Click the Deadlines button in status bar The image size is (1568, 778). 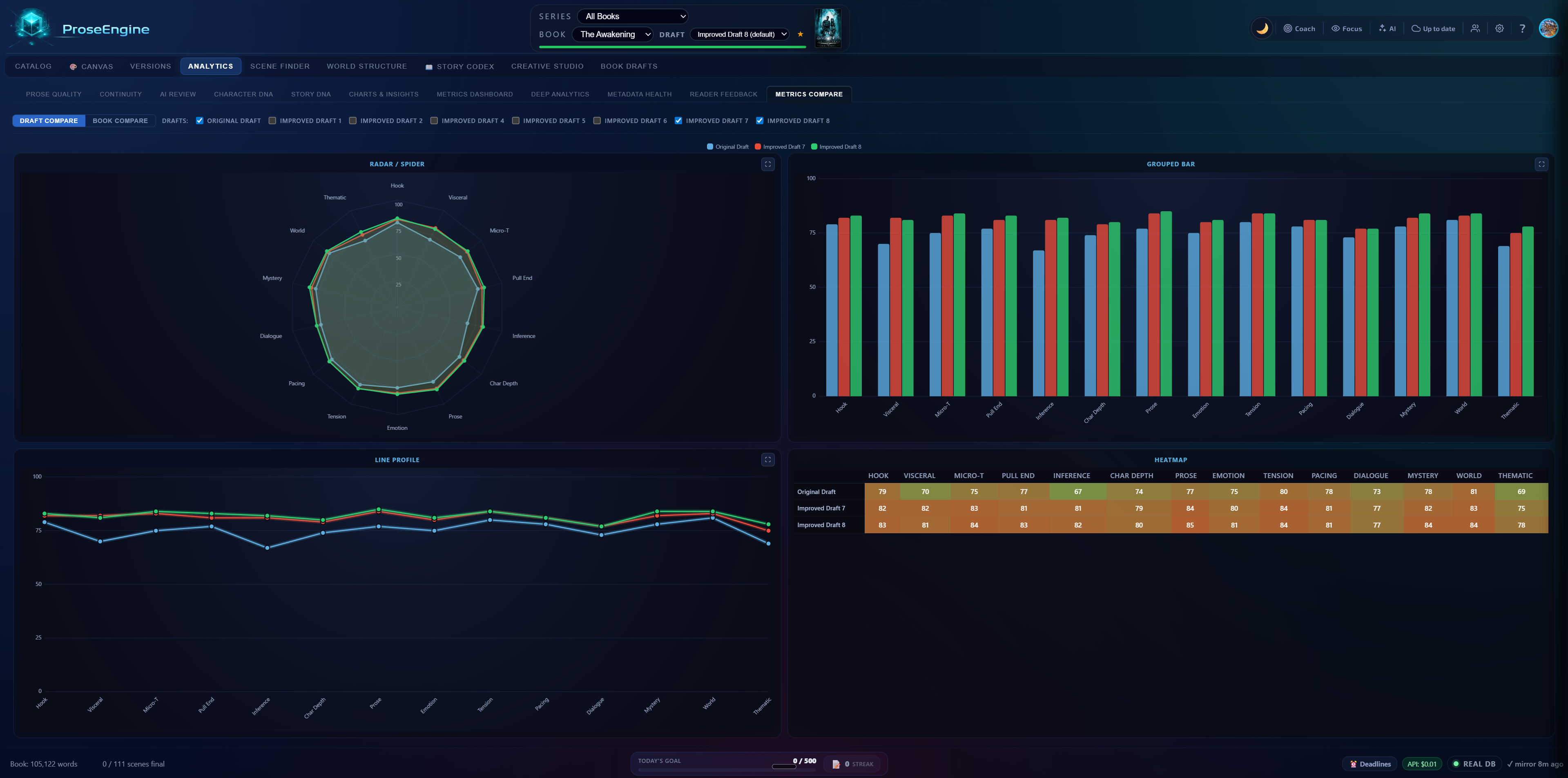tap(1371, 763)
